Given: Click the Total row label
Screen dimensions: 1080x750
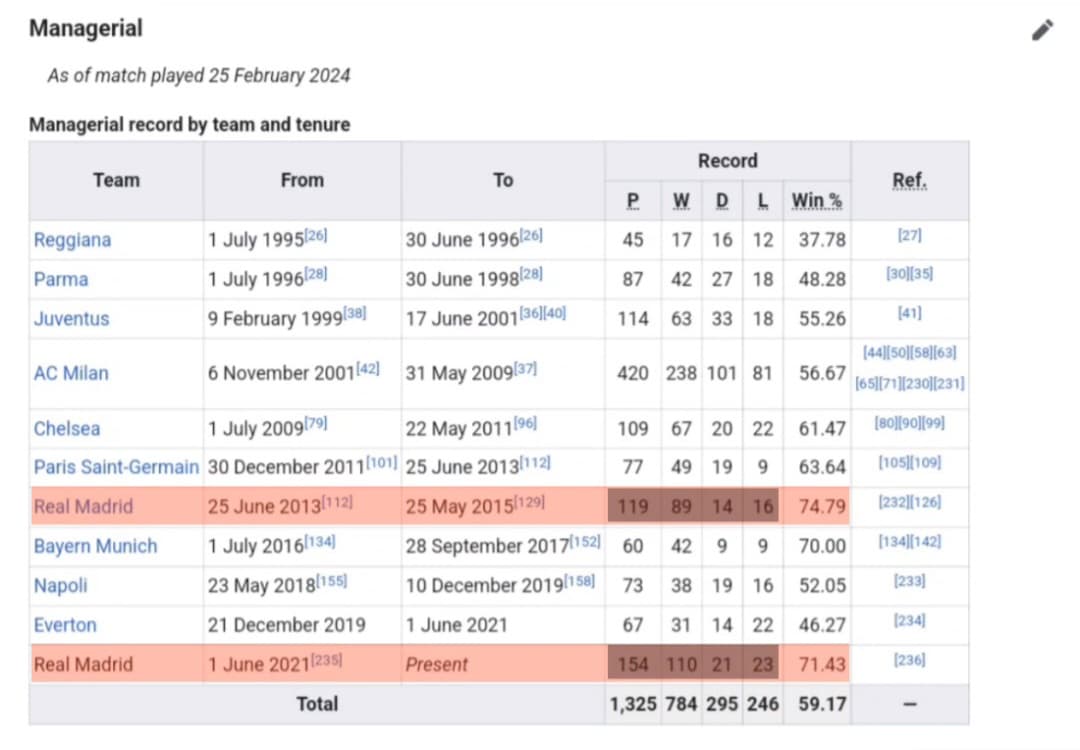Looking at the screenshot, I should pos(317,704).
